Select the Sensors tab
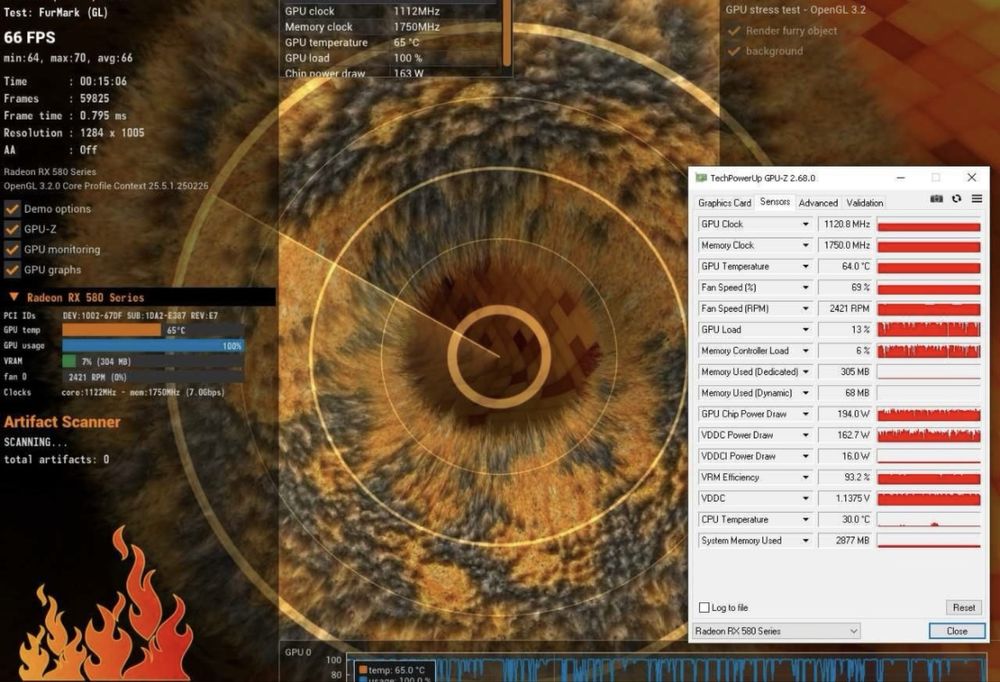Image resolution: width=1000 pixels, height=682 pixels. pos(775,202)
